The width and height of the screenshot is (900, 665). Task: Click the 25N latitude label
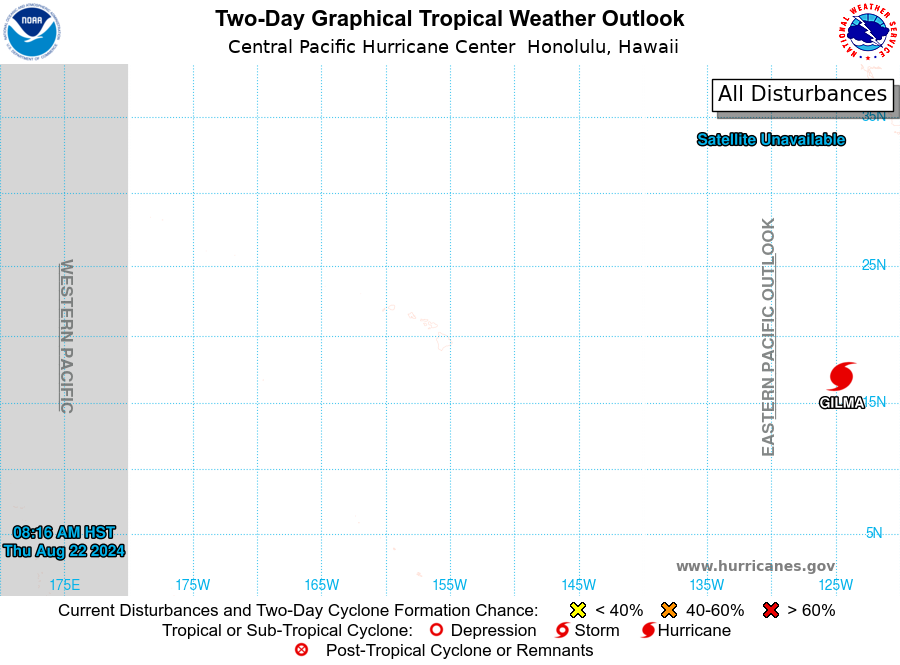point(874,265)
